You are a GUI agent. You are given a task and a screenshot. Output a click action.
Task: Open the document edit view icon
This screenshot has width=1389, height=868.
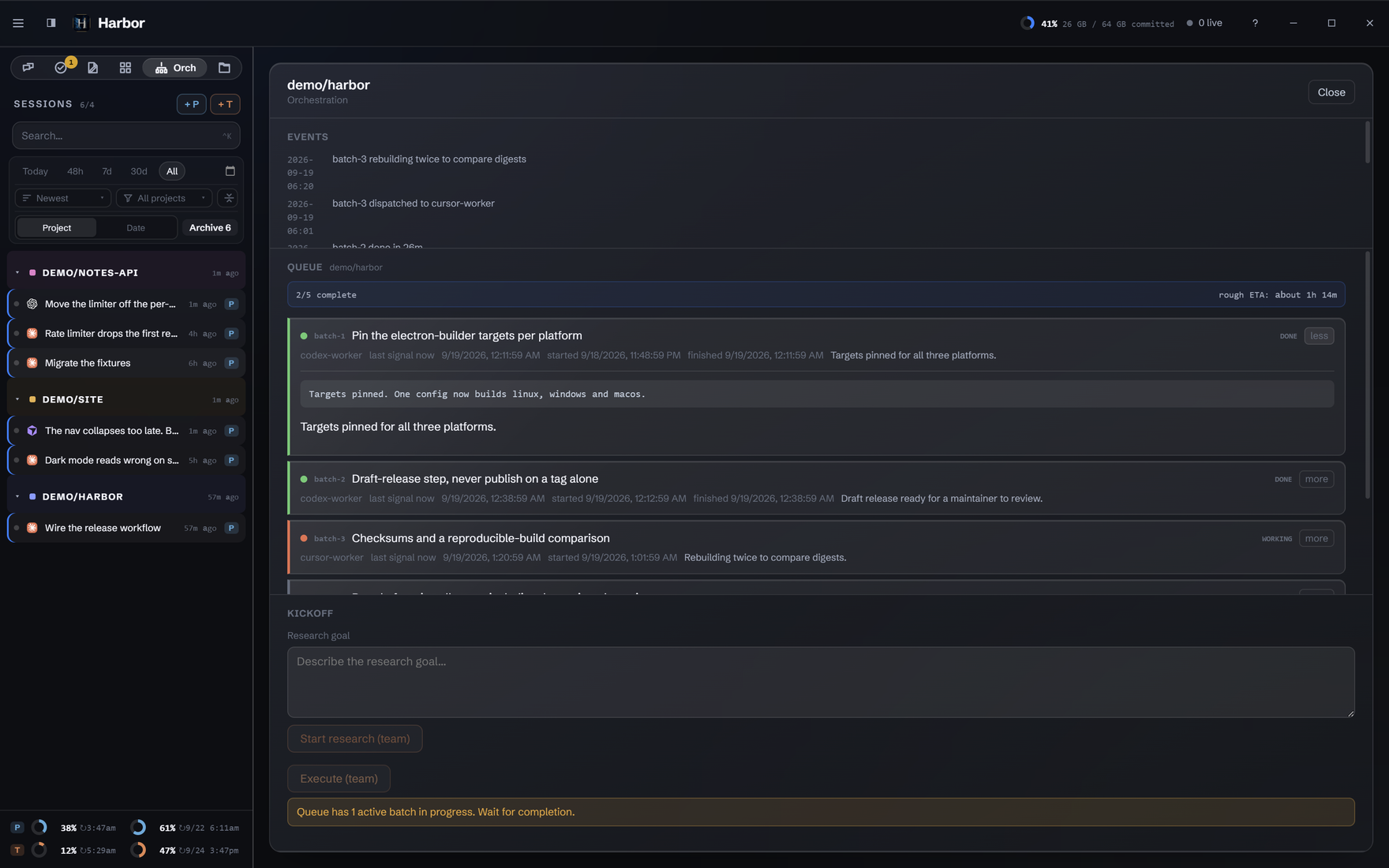click(x=93, y=68)
